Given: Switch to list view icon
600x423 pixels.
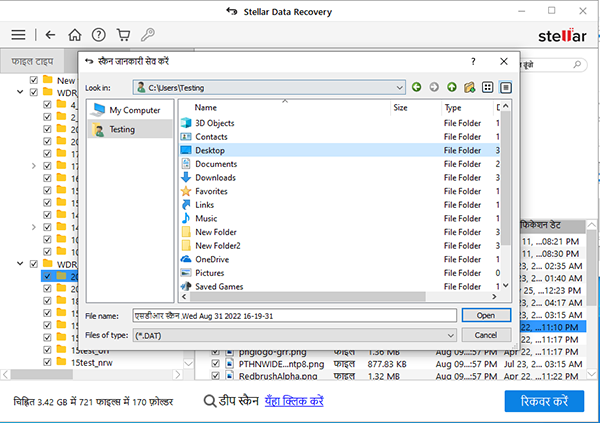Looking at the screenshot, I should point(488,87).
